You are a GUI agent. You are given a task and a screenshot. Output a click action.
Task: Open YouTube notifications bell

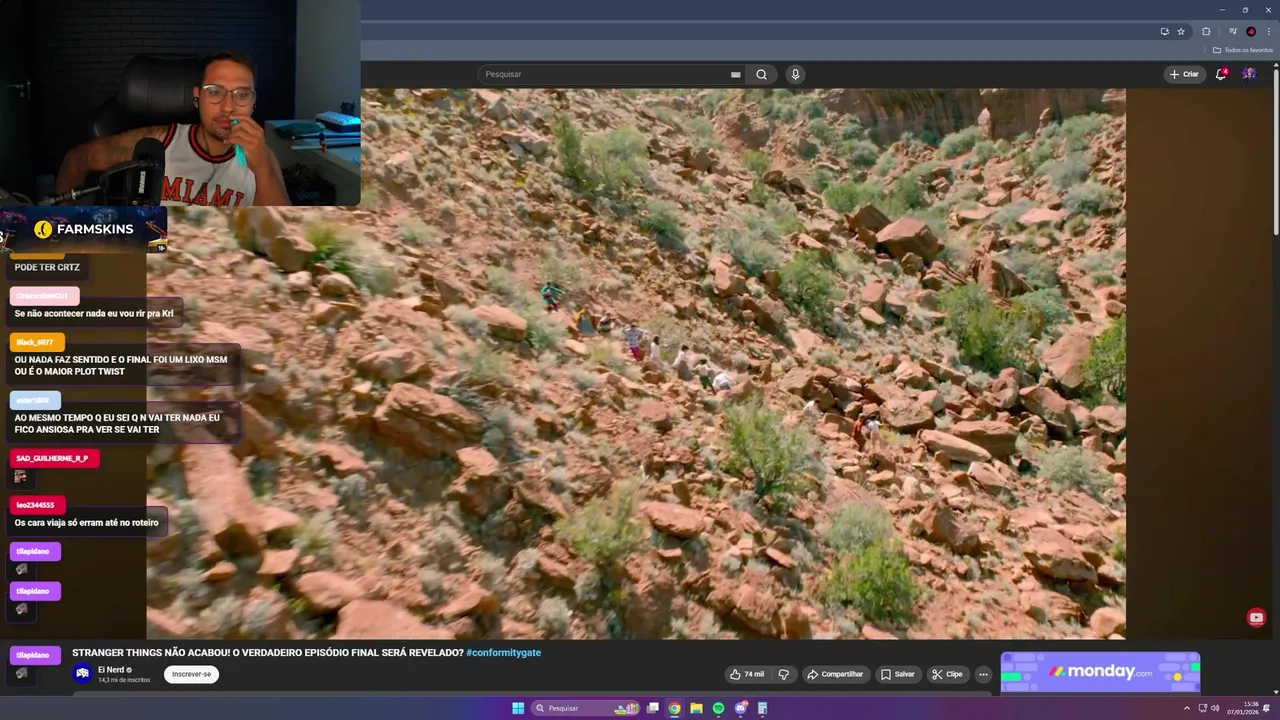pos(1220,74)
